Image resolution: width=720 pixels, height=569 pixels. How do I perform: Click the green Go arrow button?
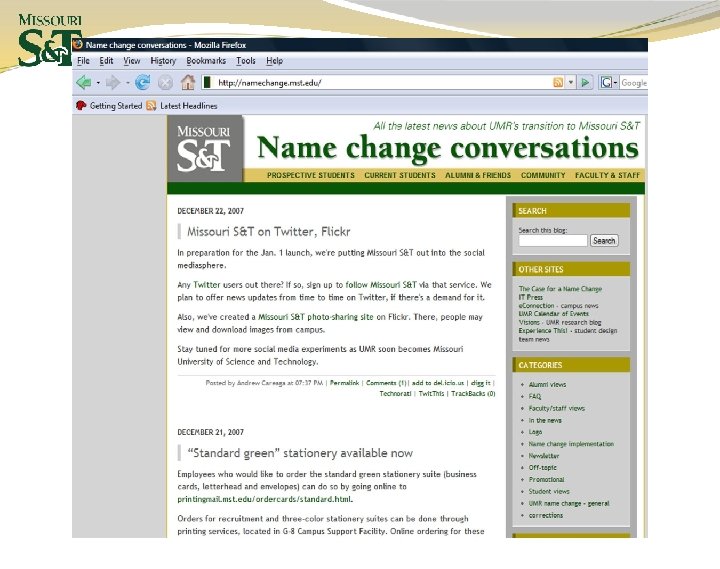(x=585, y=83)
